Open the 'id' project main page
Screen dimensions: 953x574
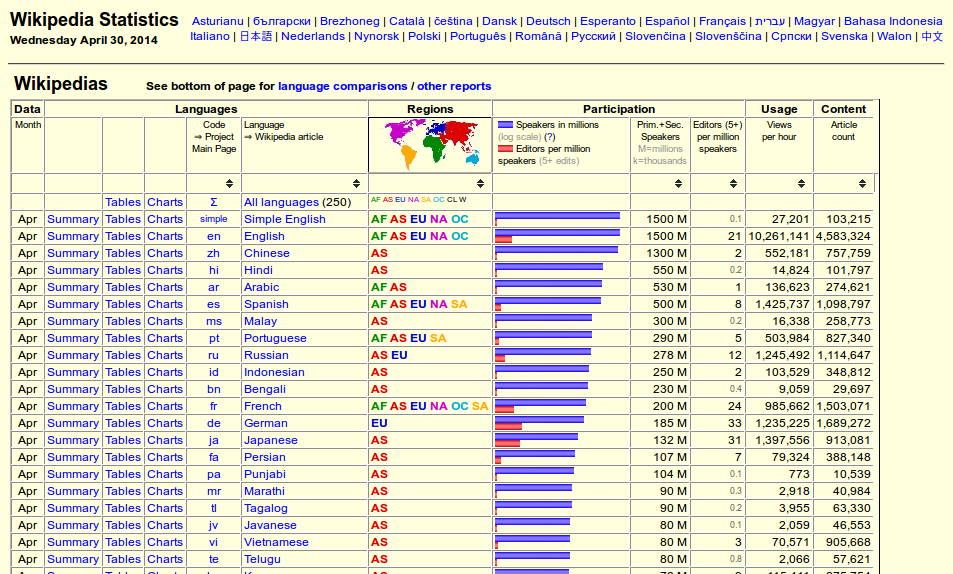[214, 372]
